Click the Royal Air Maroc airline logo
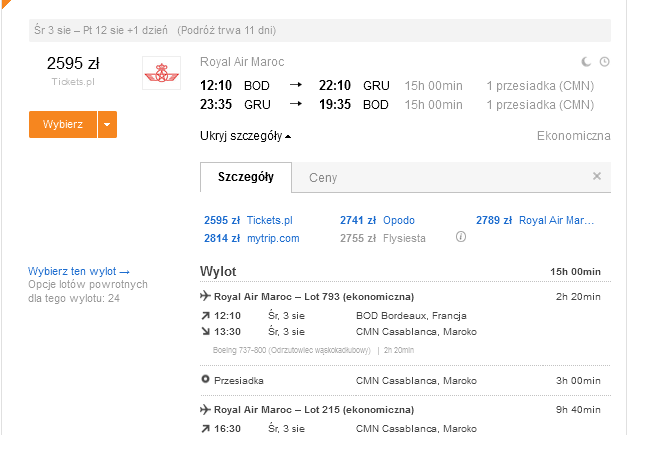This screenshot has width=659, height=471. tap(161, 73)
